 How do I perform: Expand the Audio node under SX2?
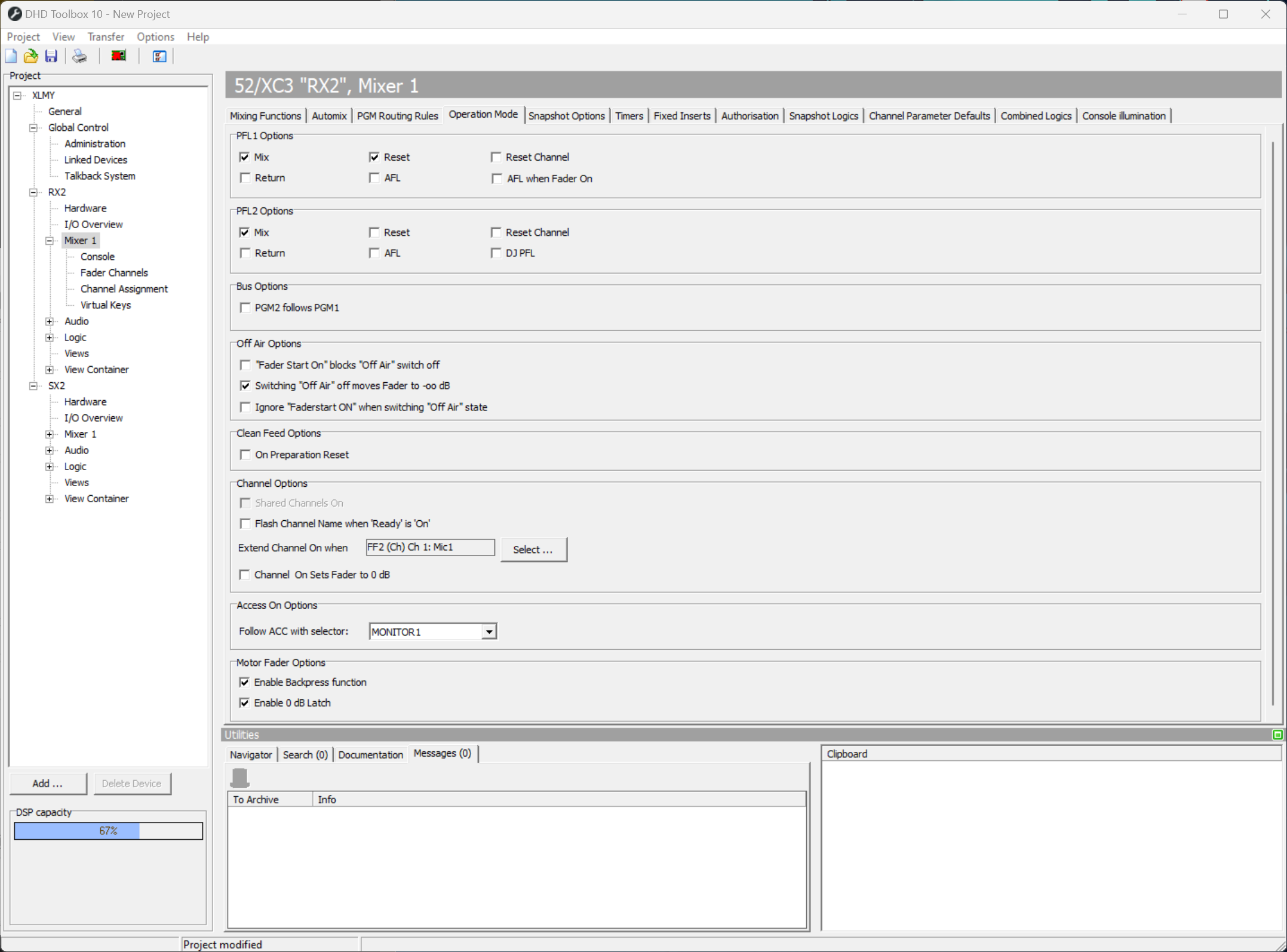coord(50,450)
